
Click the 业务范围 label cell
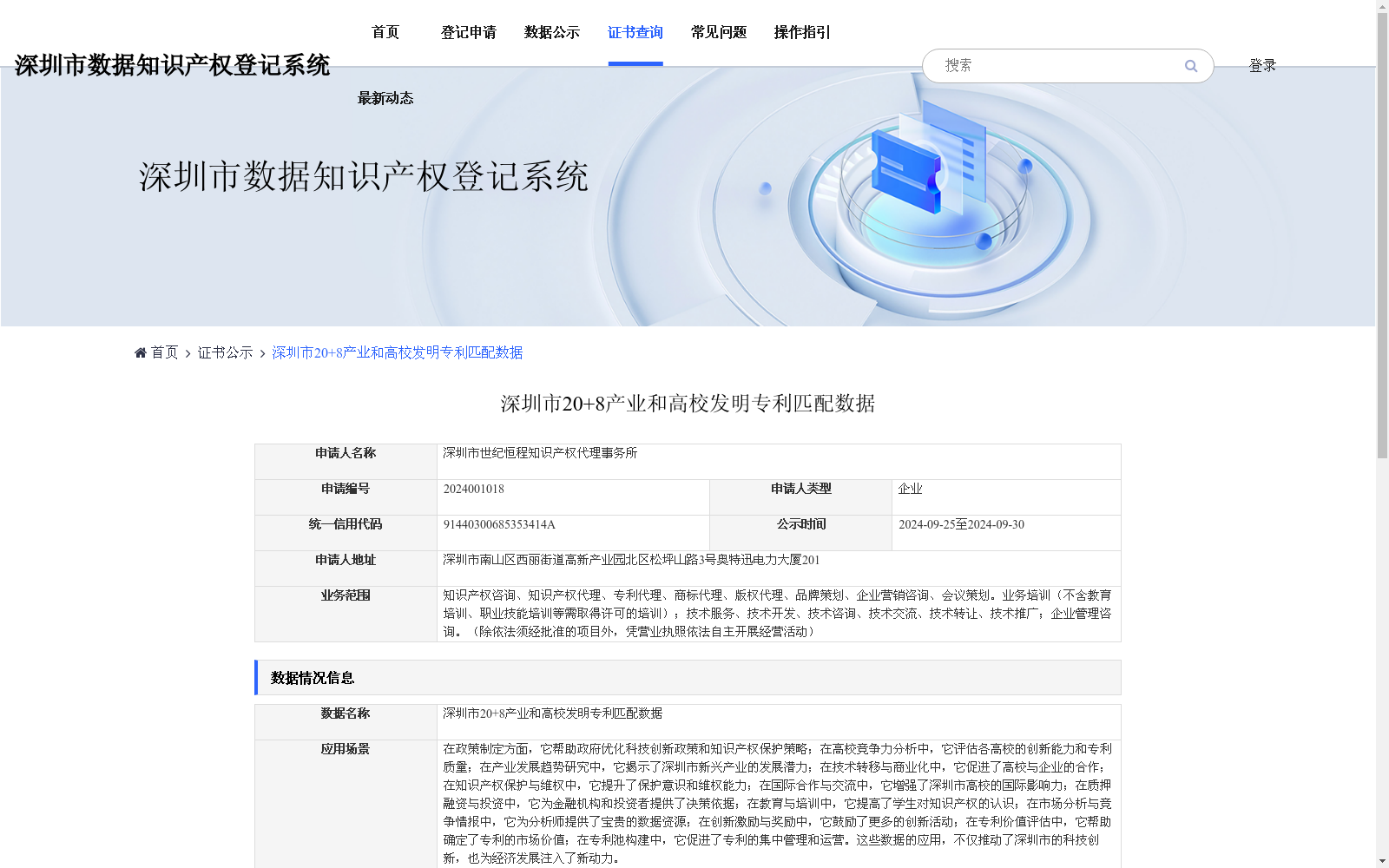click(346, 614)
